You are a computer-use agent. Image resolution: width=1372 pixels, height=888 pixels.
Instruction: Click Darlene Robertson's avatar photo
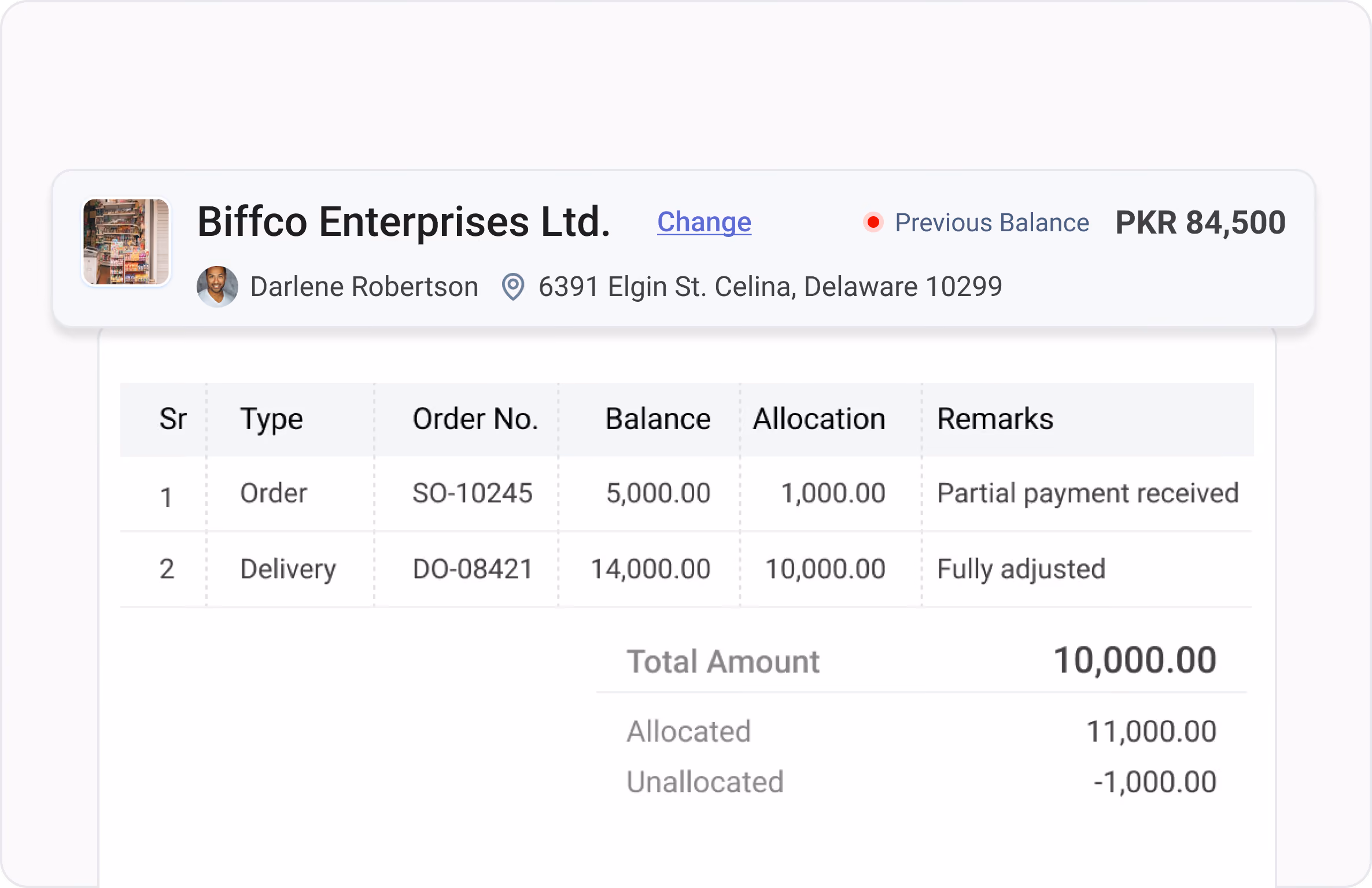click(x=217, y=286)
